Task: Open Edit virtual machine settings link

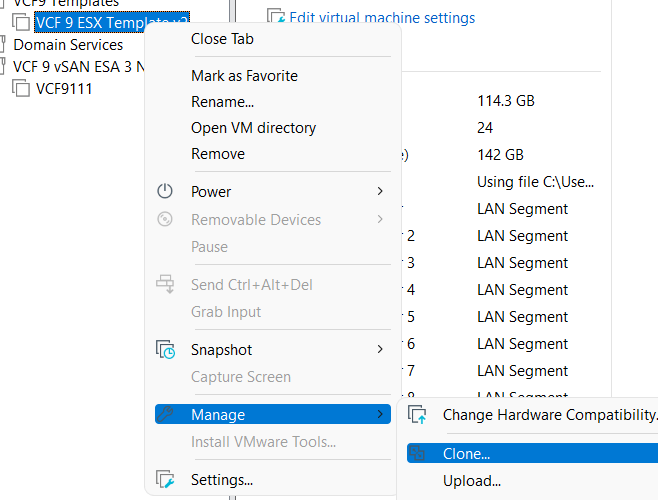Action: pos(381,18)
